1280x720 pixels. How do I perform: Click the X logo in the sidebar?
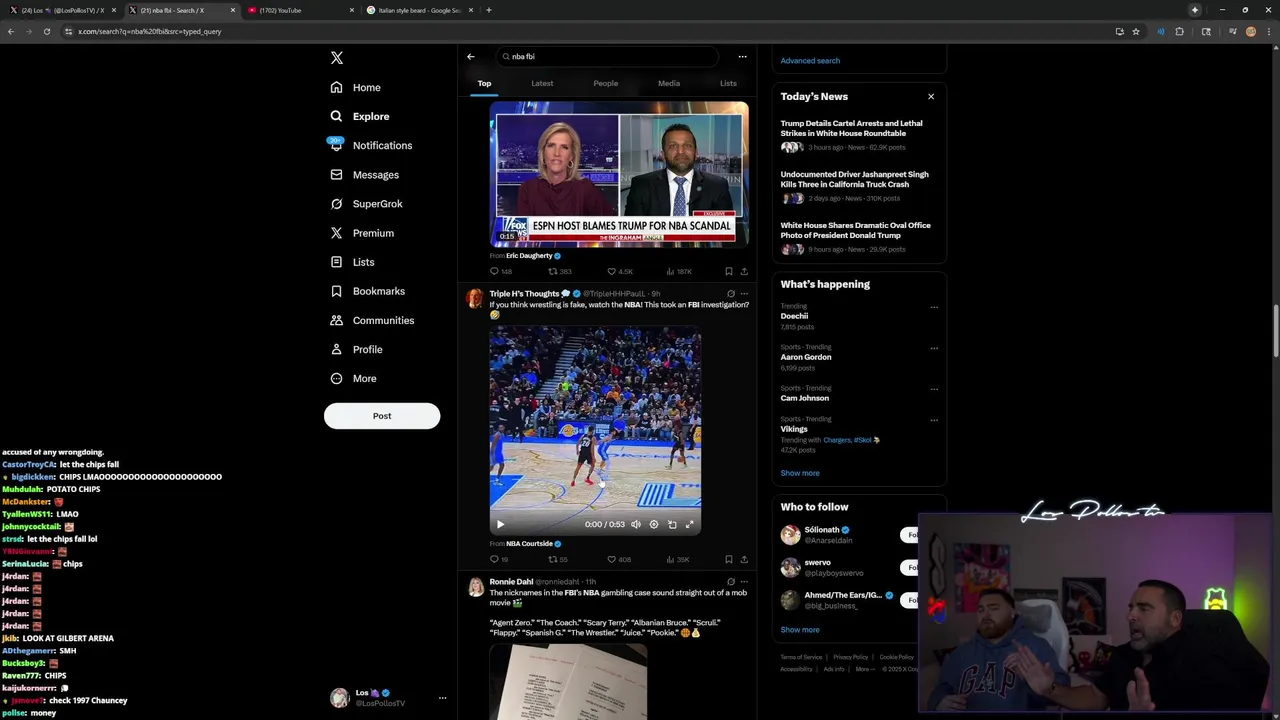[337, 58]
